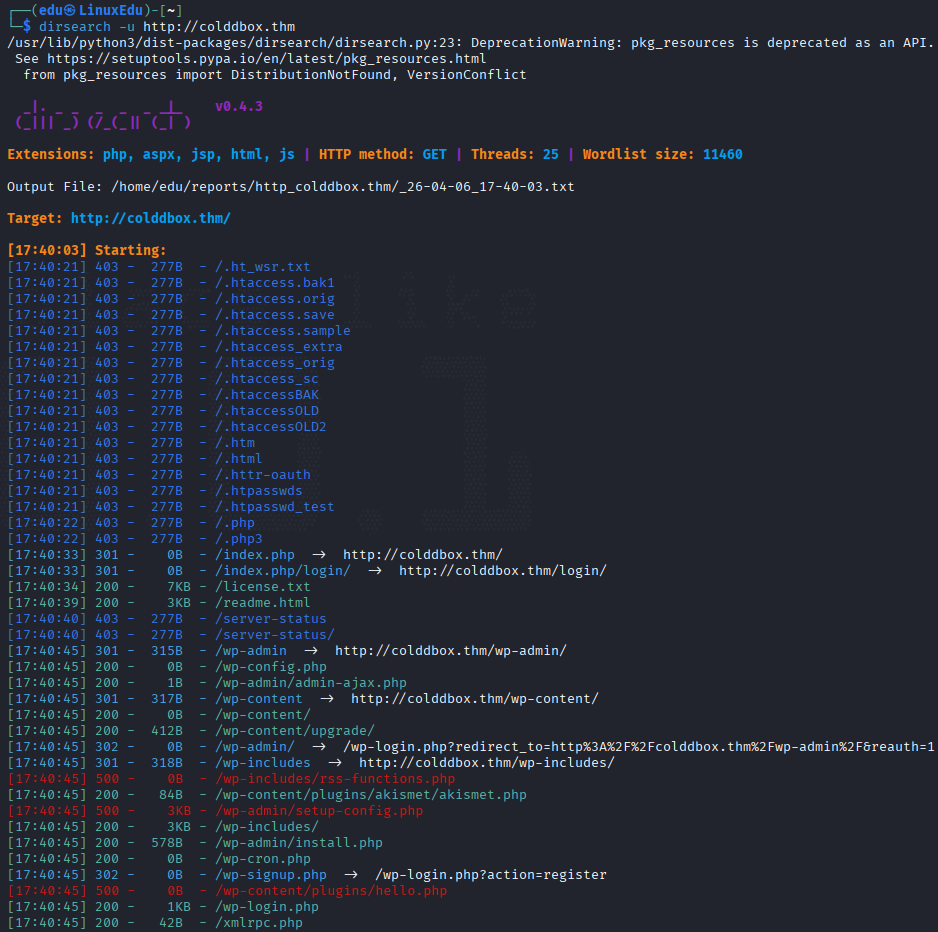Image resolution: width=938 pixels, height=932 pixels.
Task: Click the red /wp-content/plugins/hello.php path
Action: [x=331, y=891]
